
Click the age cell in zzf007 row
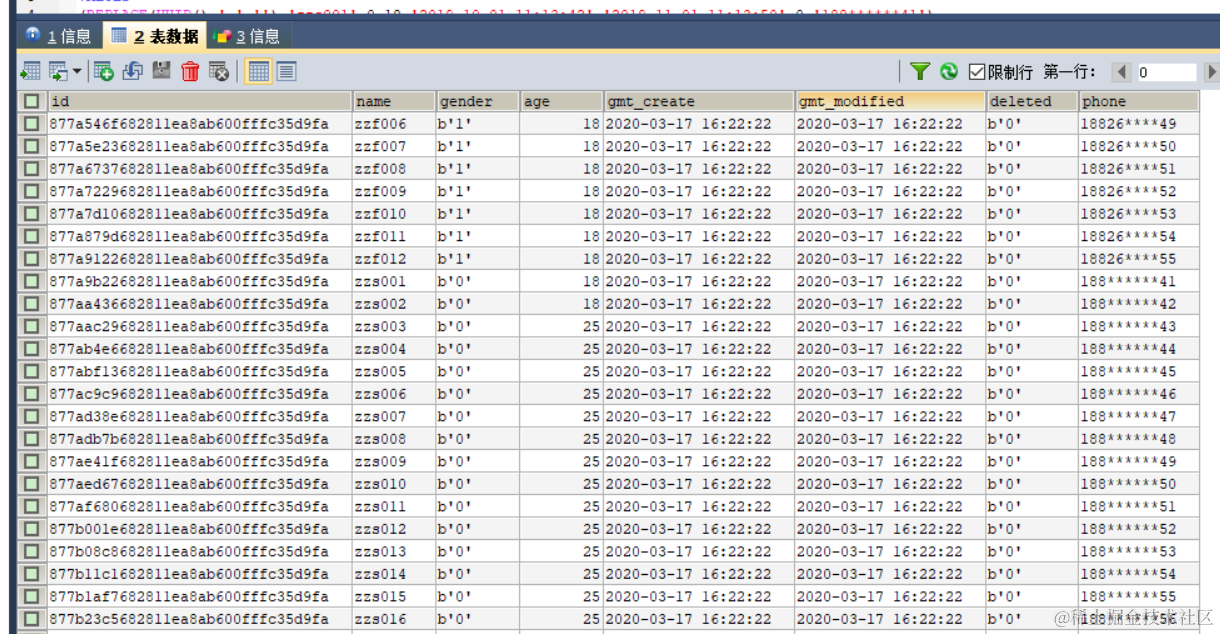coord(562,146)
